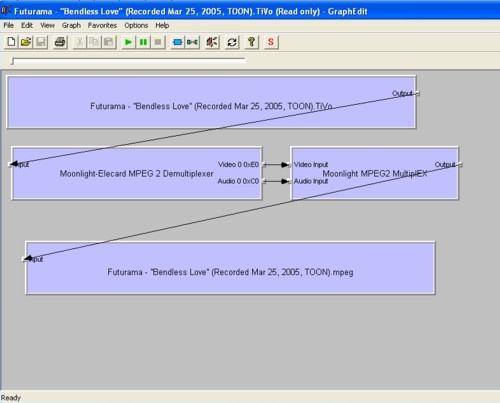500x403 pixels.
Task: Click the multiplexer's Video Input pin
Action: click(x=289, y=165)
